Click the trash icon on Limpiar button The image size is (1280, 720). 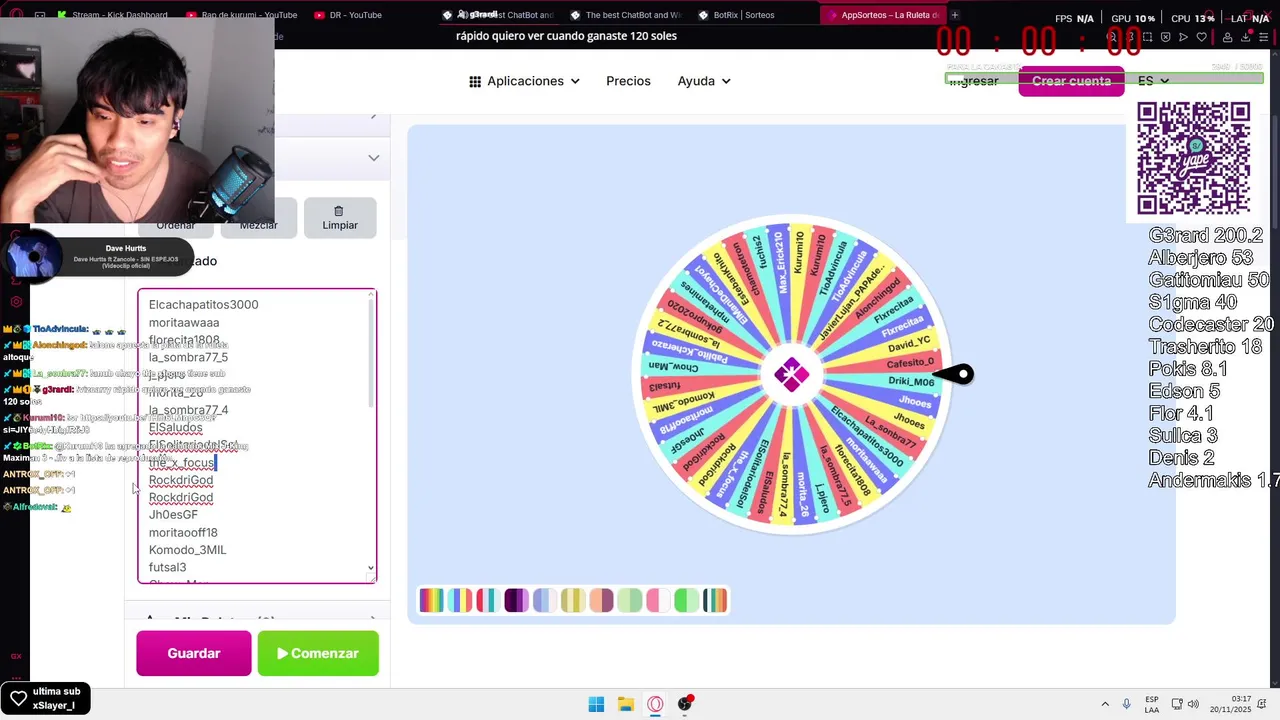click(339, 211)
